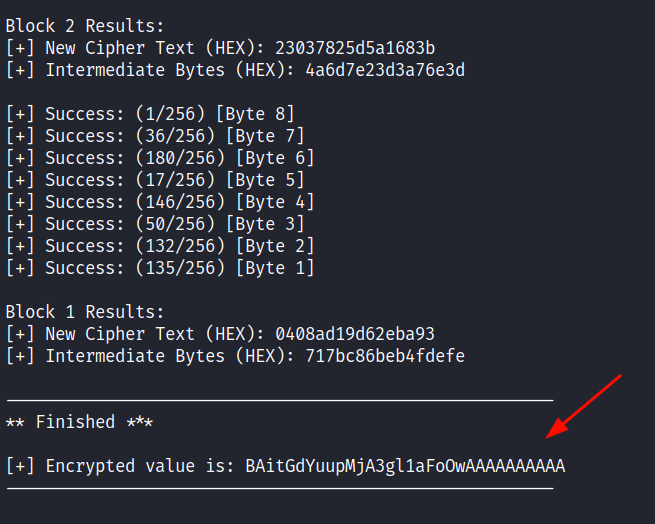The width and height of the screenshot is (655, 524).
Task: Click the Success (17/256) Byte 5 line
Action: [155, 180]
